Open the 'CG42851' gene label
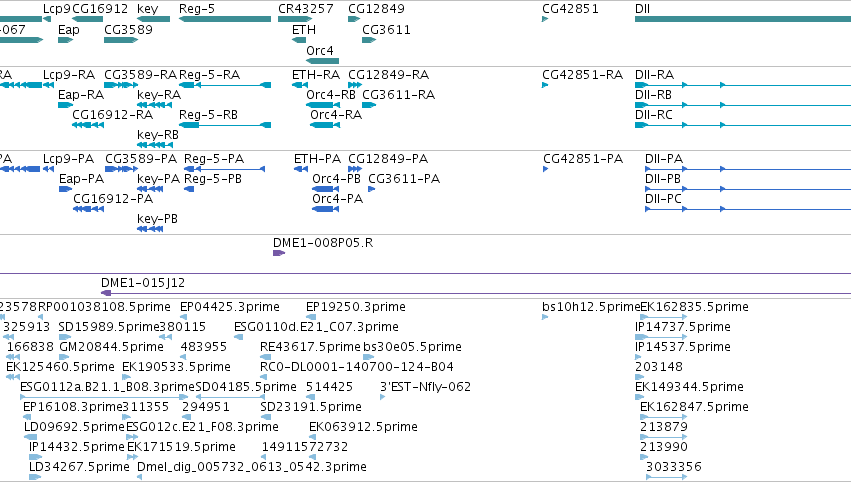The height and width of the screenshot is (482, 851). point(570,9)
